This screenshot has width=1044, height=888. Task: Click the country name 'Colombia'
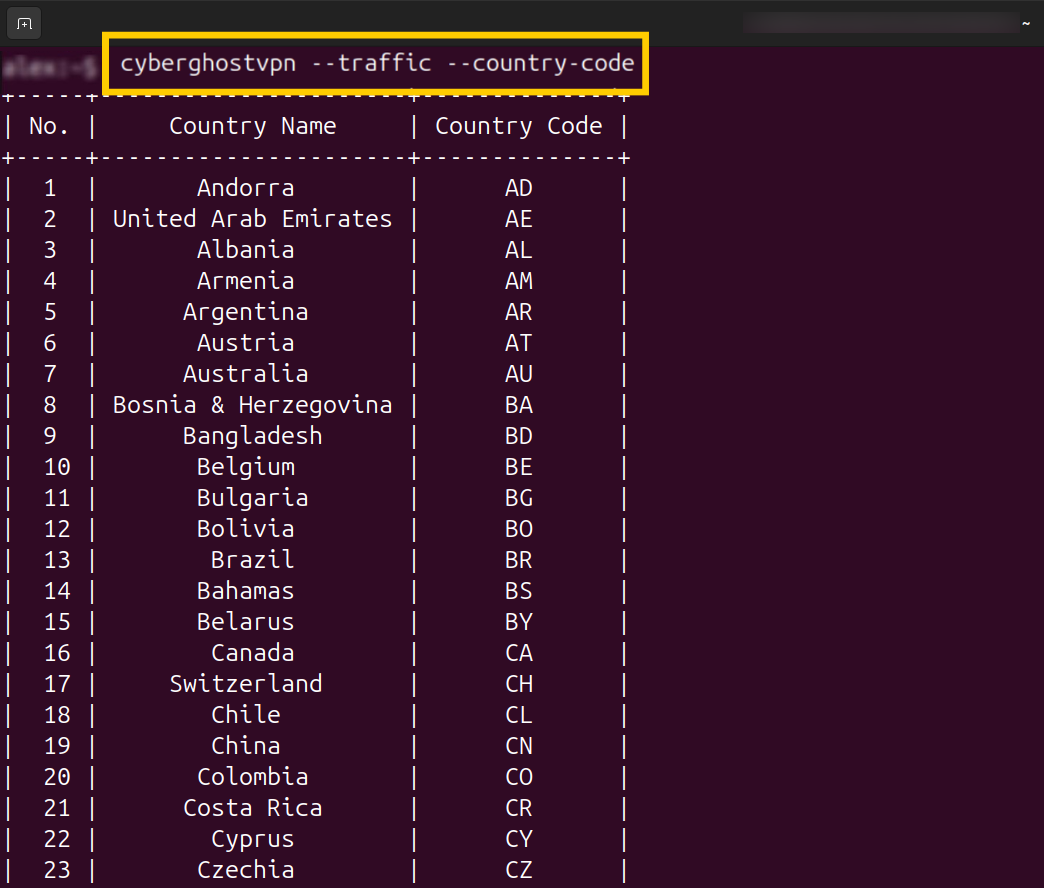252,777
